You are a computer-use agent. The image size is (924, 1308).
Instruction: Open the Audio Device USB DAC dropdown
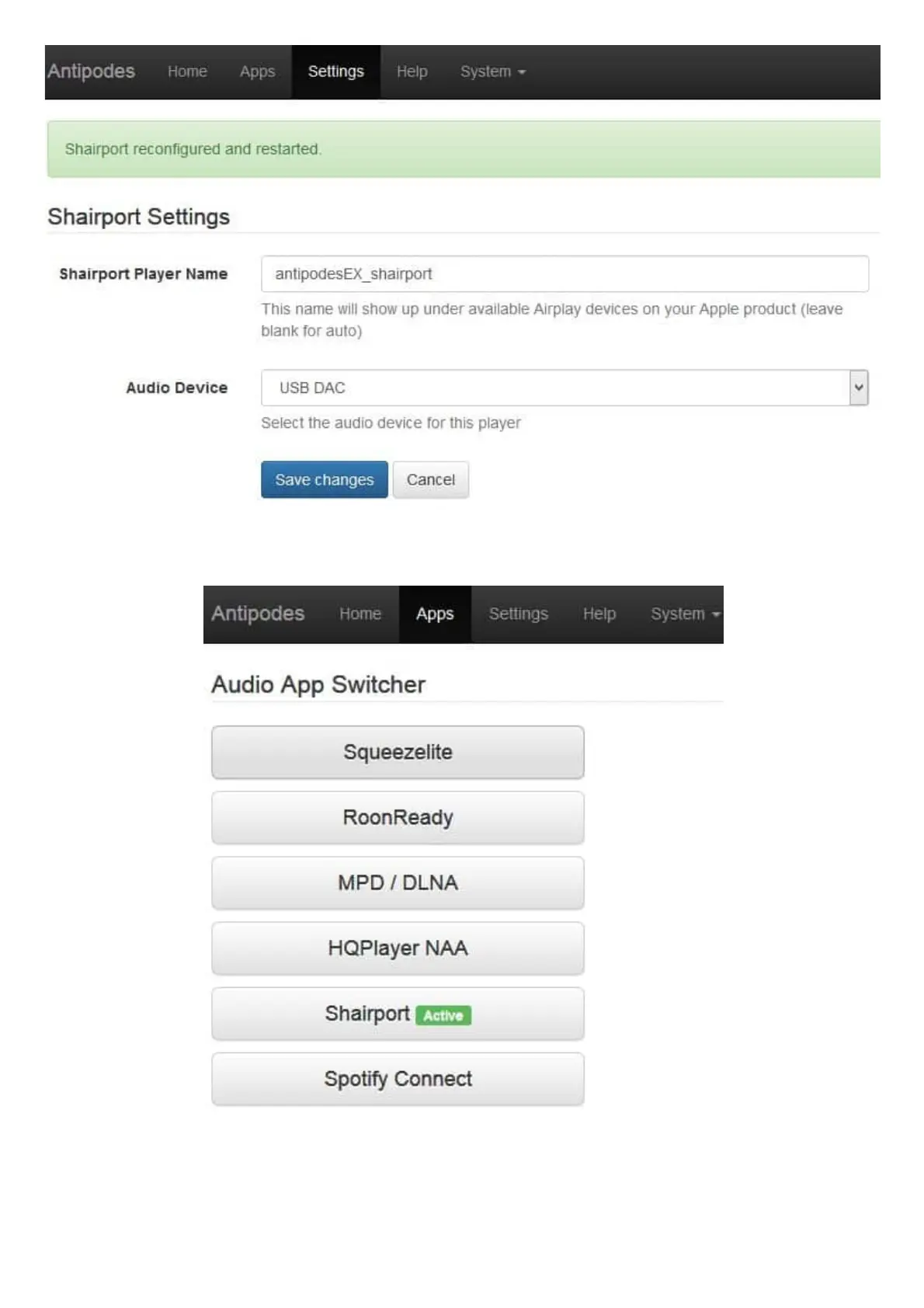tap(564, 388)
